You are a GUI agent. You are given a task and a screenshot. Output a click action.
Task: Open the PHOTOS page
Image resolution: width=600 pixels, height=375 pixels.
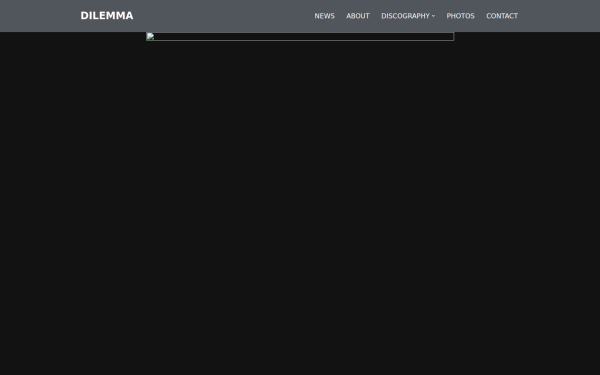(x=460, y=16)
